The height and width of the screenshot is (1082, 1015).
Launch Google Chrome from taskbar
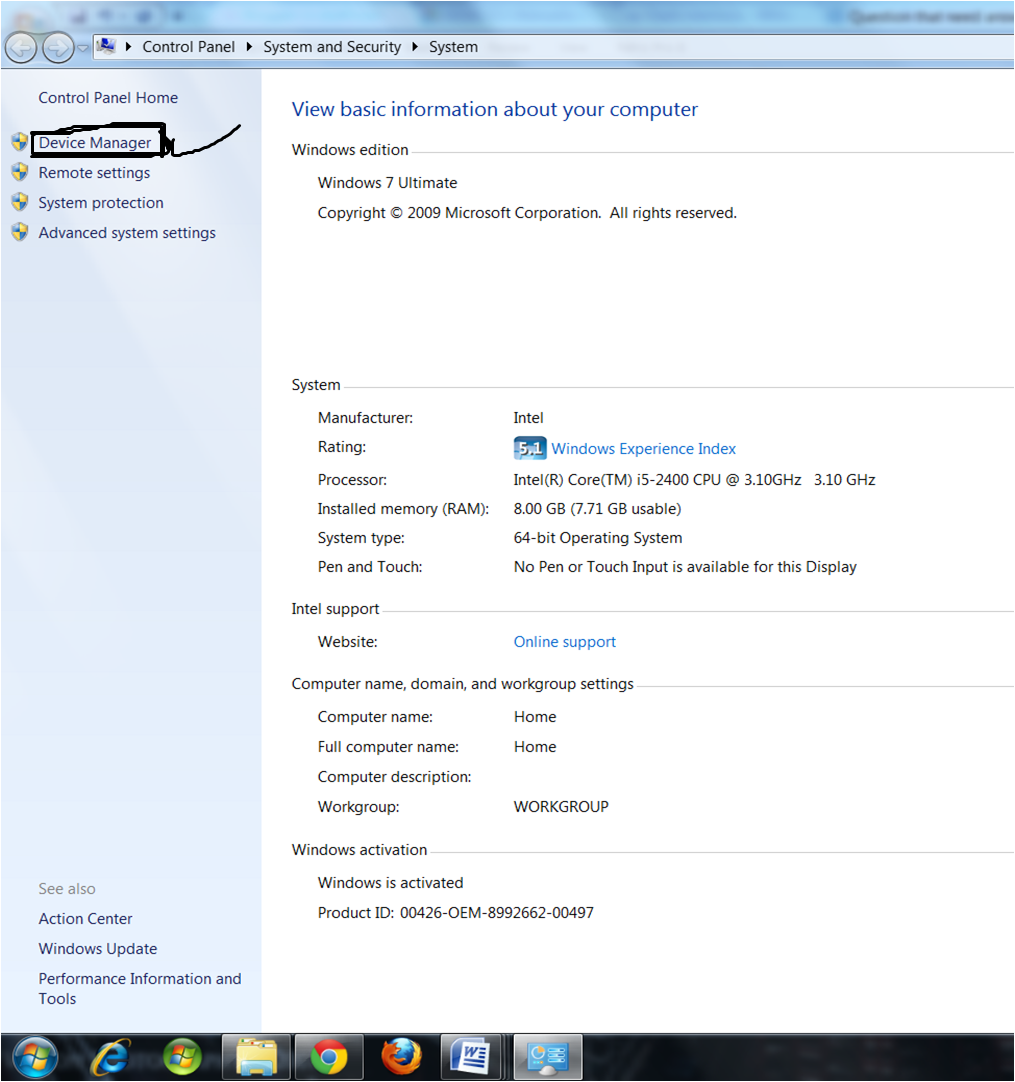pos(329,1057)
